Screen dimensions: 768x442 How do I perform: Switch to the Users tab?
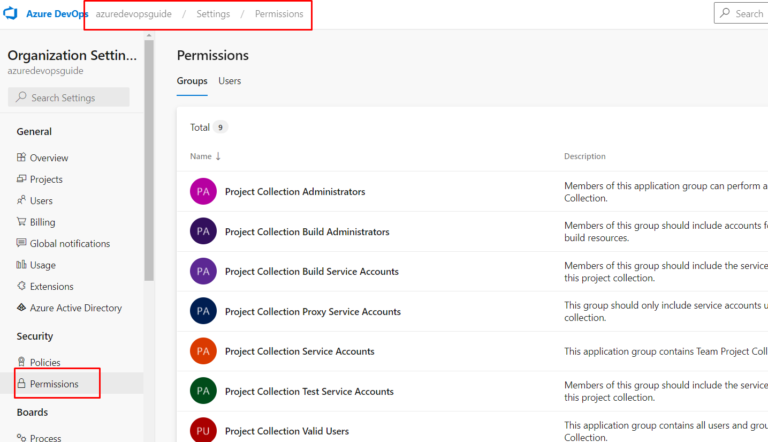coord(230,81)
